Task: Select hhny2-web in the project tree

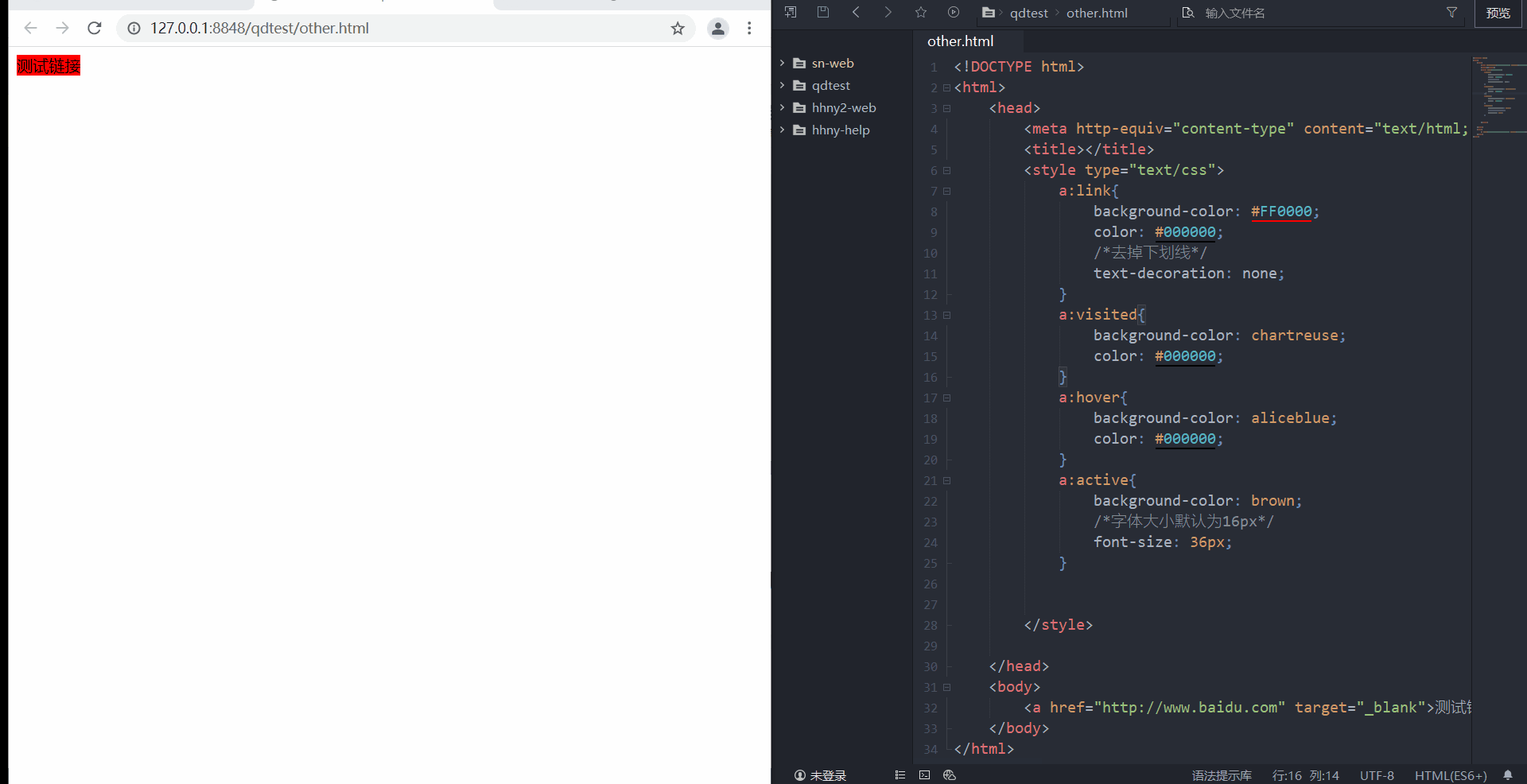Action: coord(844,108)
